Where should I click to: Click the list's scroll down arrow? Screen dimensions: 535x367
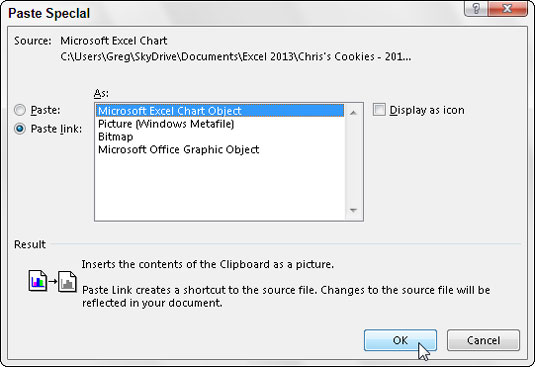coord(353,210)
